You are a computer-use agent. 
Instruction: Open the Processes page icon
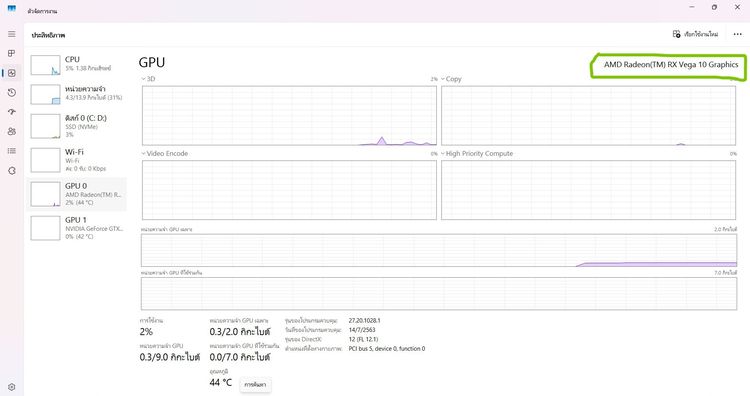point(11,53)
